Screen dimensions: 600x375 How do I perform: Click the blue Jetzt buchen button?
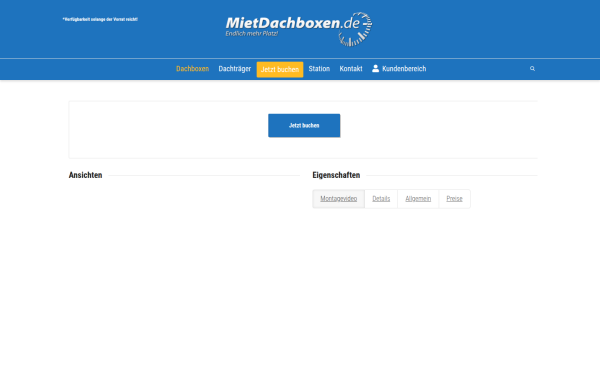click(304, 126)
